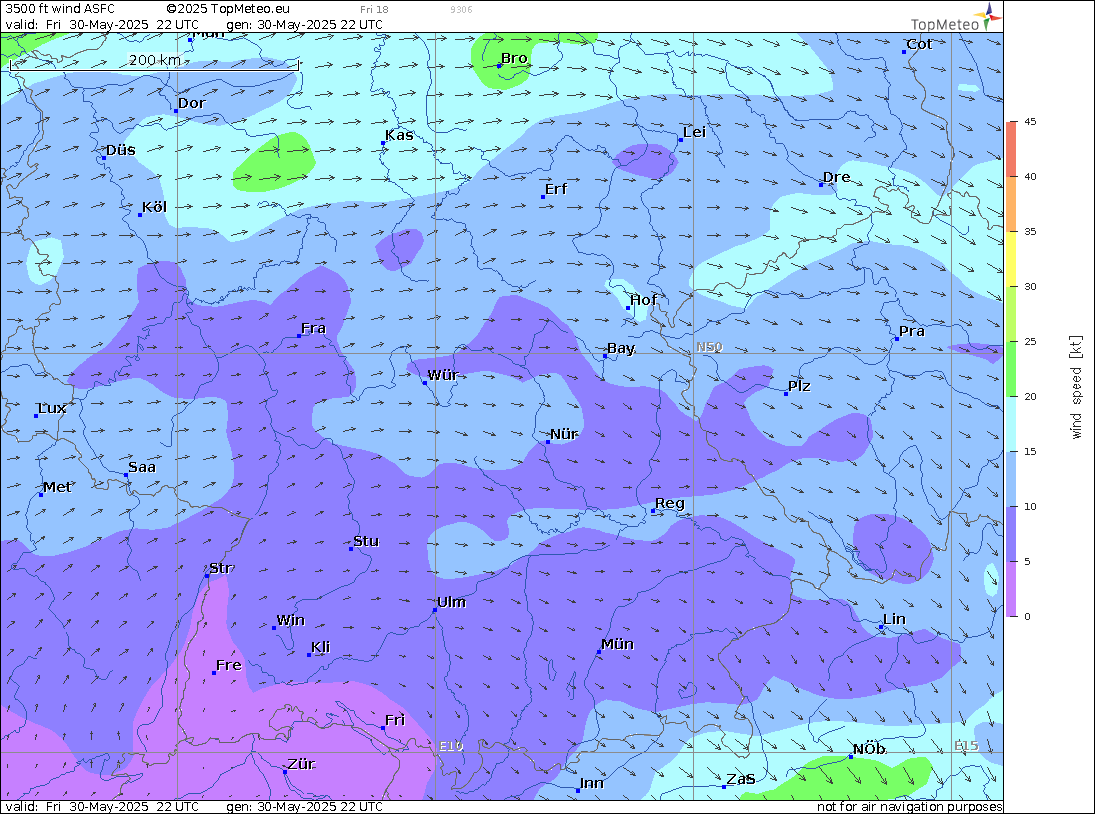Screen dimensions: 1095x814
Task: Click the 'Met' city label
Action: tap(57, 487)
